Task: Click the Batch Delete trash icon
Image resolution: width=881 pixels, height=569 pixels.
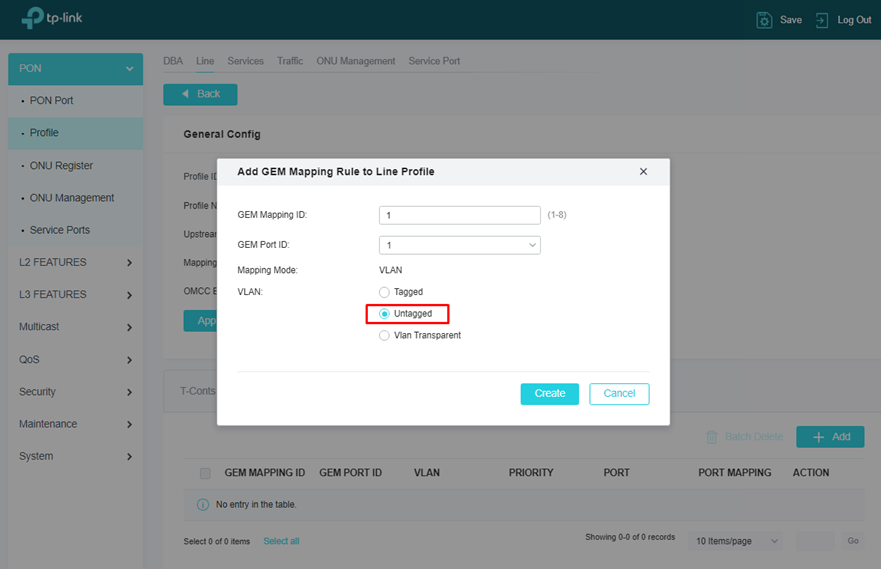Action: [712, 437]
